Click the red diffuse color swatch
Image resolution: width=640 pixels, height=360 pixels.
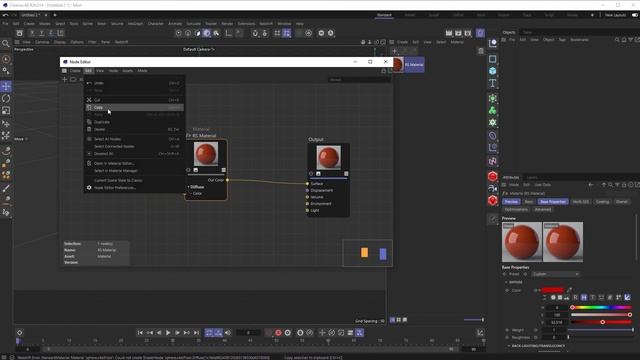553,290
